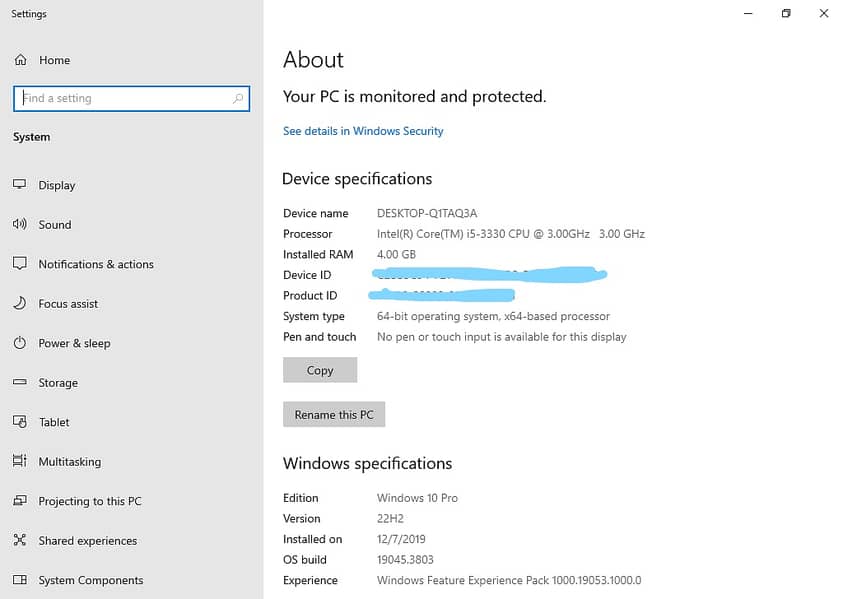Close the Settings window
843x599 pixels.
click(x=824, y=13)
